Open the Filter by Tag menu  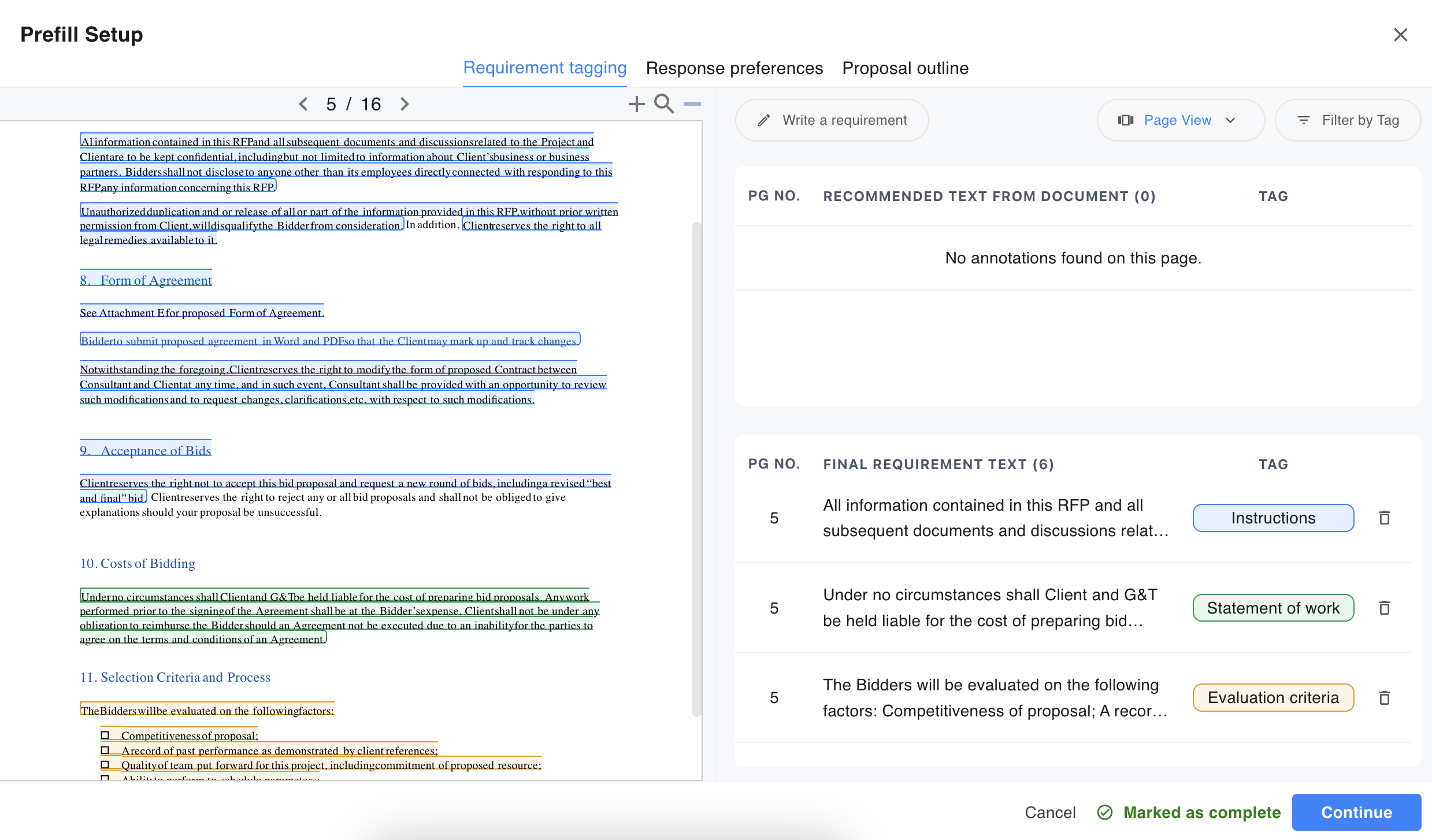tap(1348, 120)
